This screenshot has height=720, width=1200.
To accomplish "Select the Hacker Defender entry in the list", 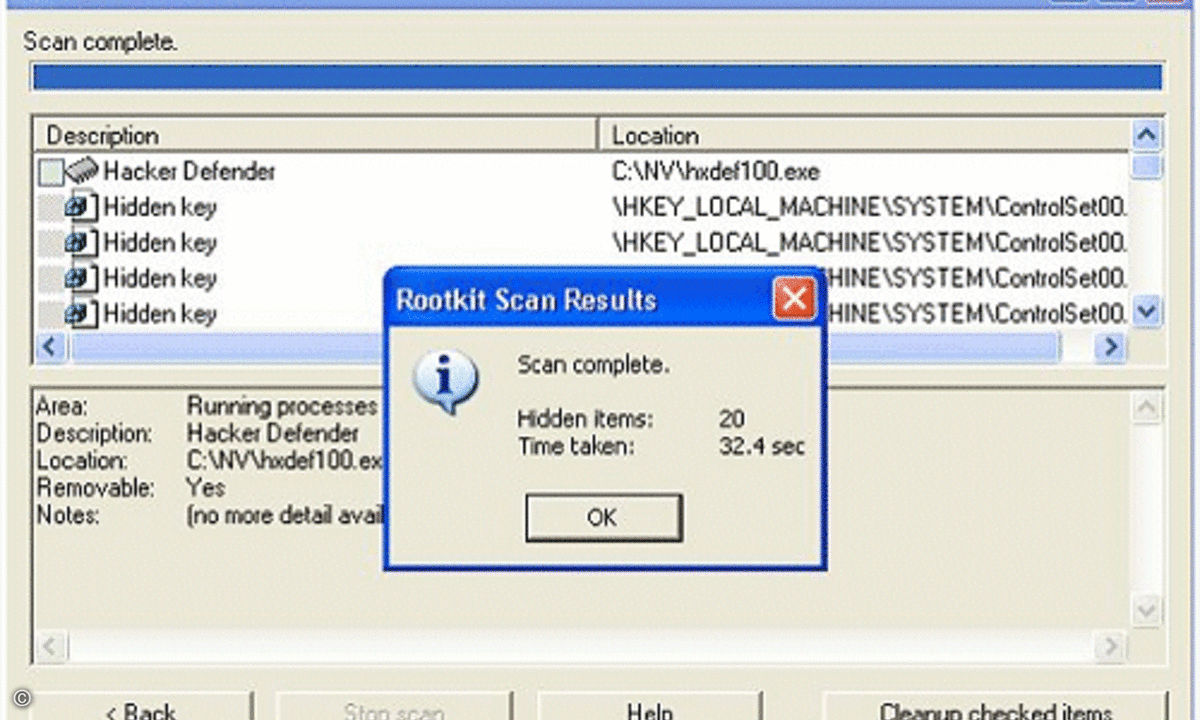I will (189, 171).
